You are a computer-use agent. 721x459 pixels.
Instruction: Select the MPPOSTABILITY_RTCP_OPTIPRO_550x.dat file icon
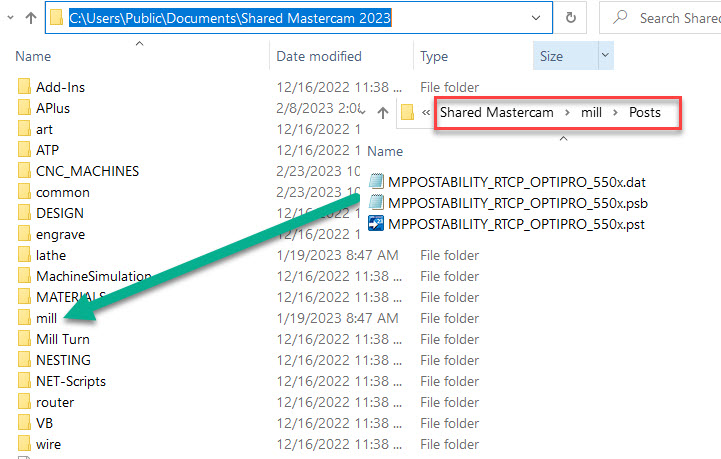pos(376,181)
